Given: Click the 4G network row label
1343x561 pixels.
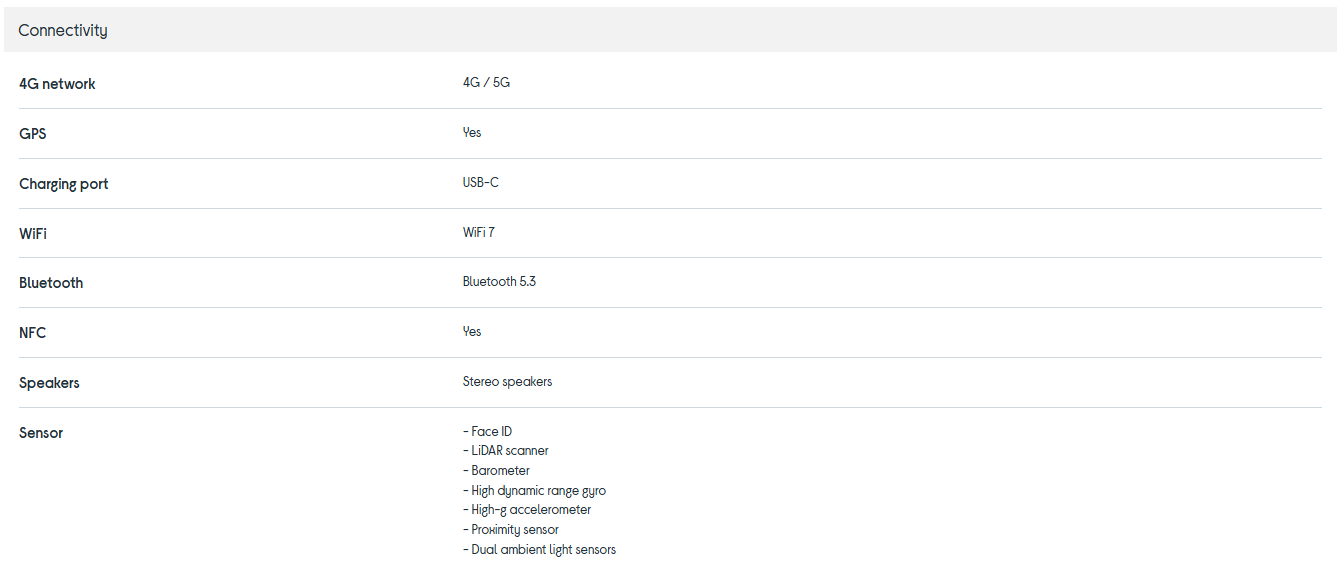Looking at the screenshot, I should point(57,84).
